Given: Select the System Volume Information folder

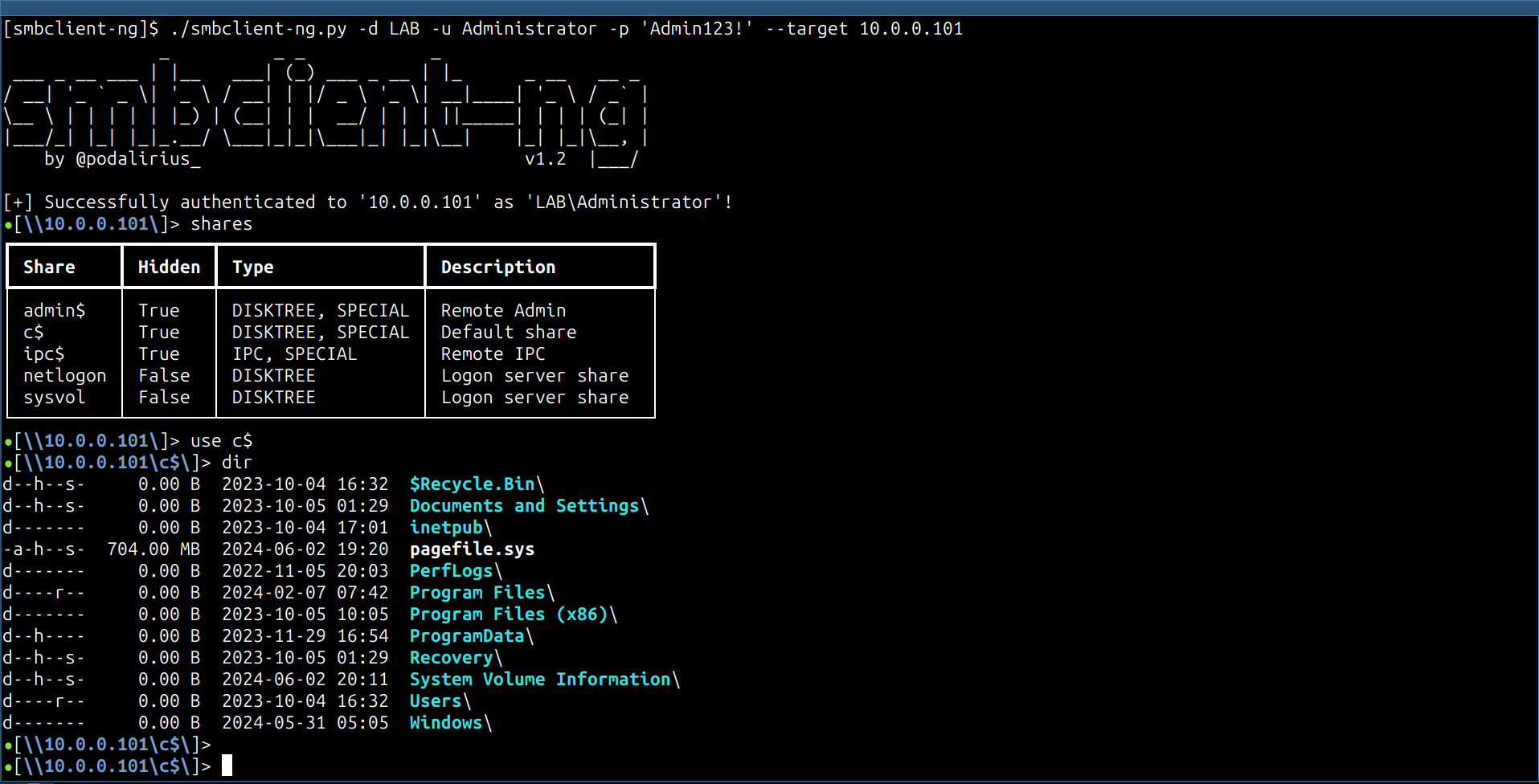Looking at the screenshot, I should click(x=540, y=680).
